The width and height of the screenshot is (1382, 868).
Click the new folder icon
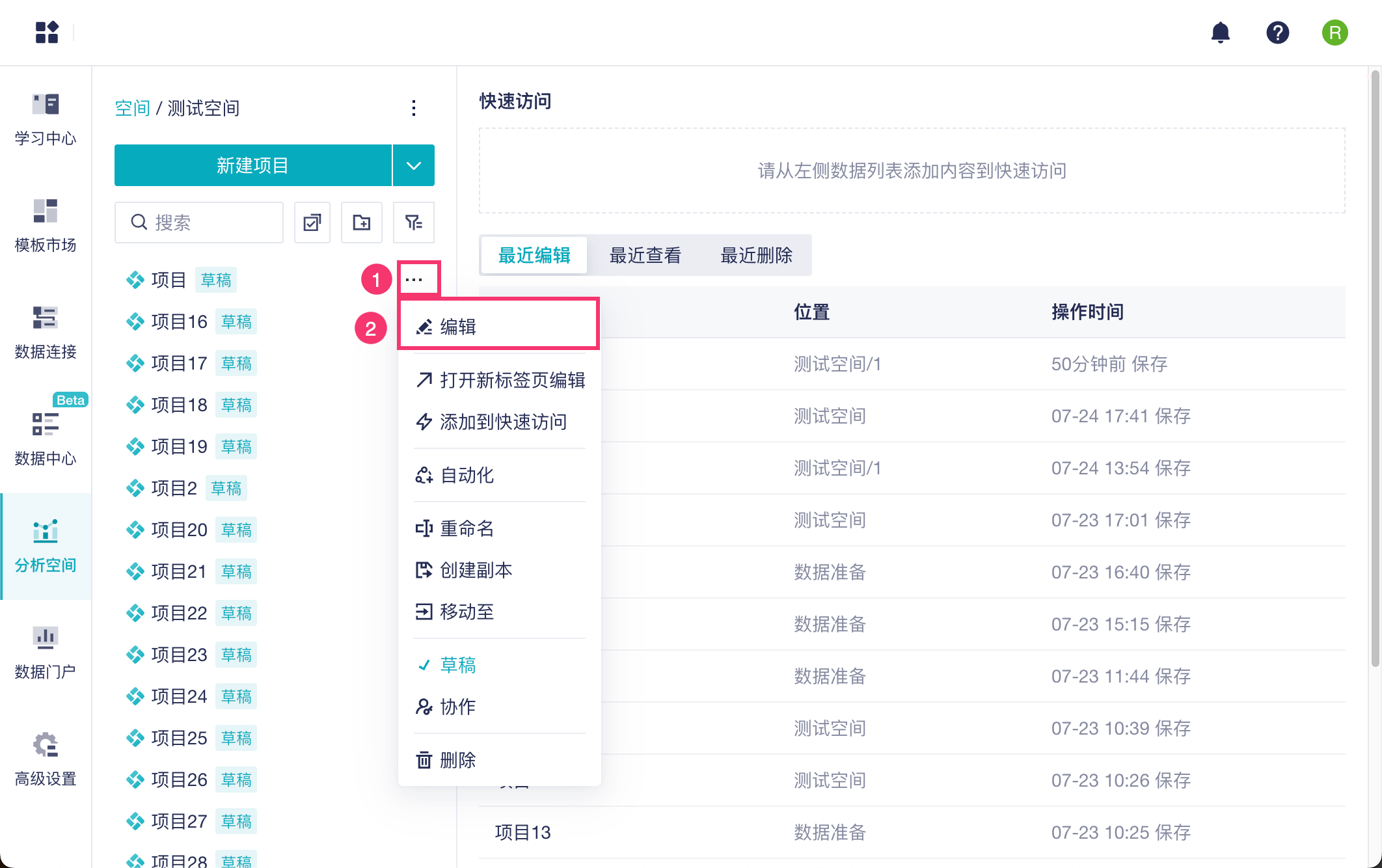(362, 223)
